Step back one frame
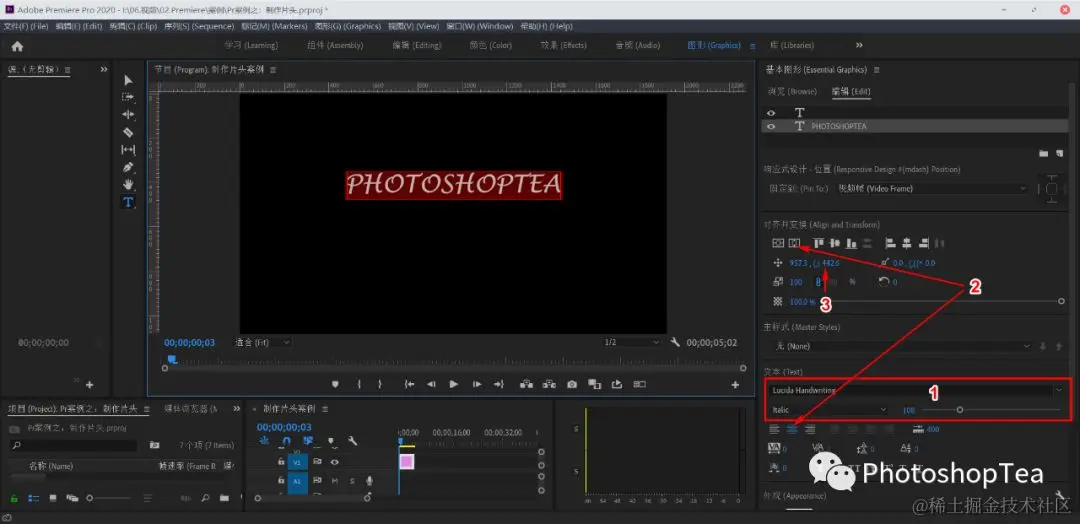 click(x=431, y=384)
